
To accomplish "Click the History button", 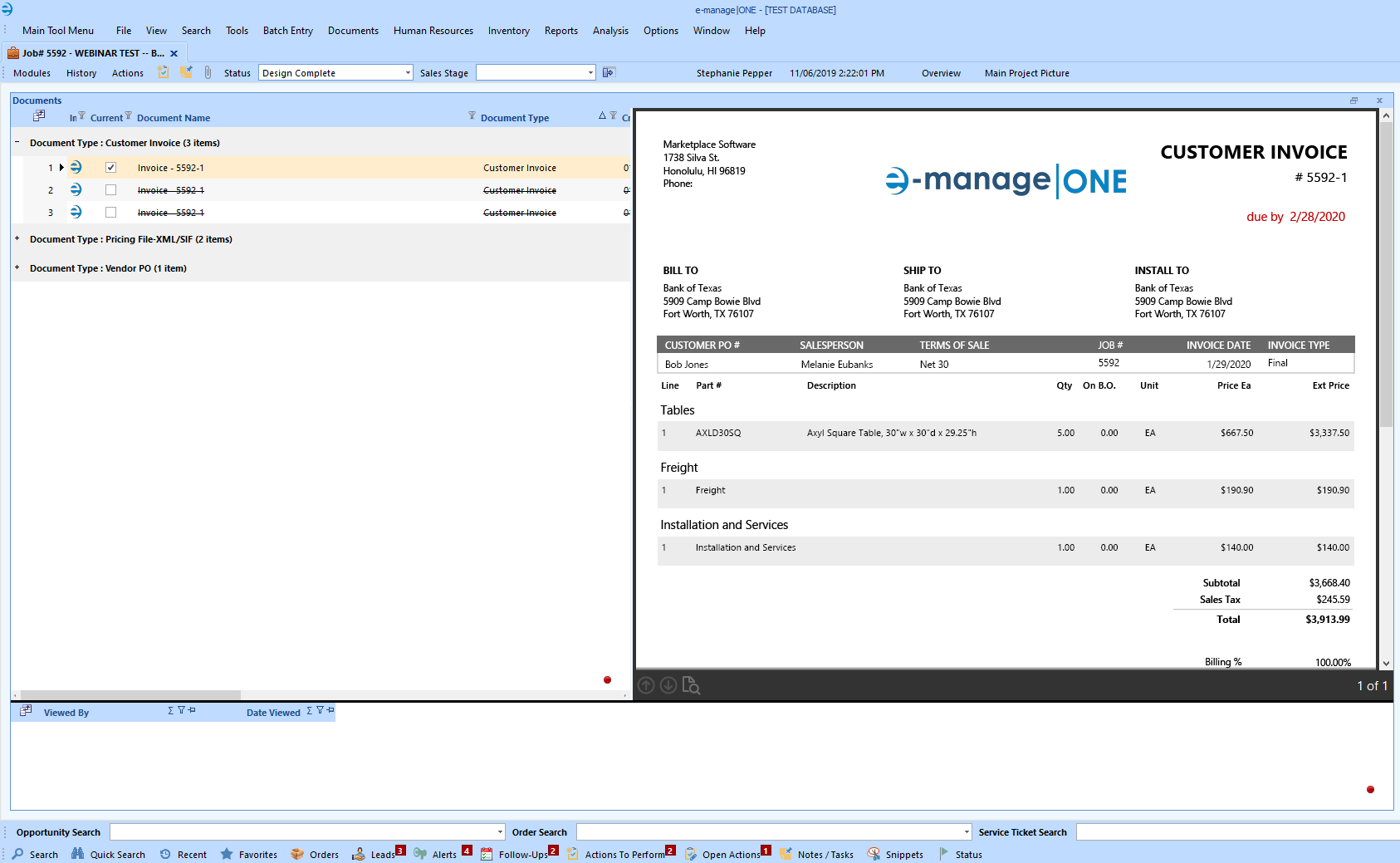I will coord(81,73).
